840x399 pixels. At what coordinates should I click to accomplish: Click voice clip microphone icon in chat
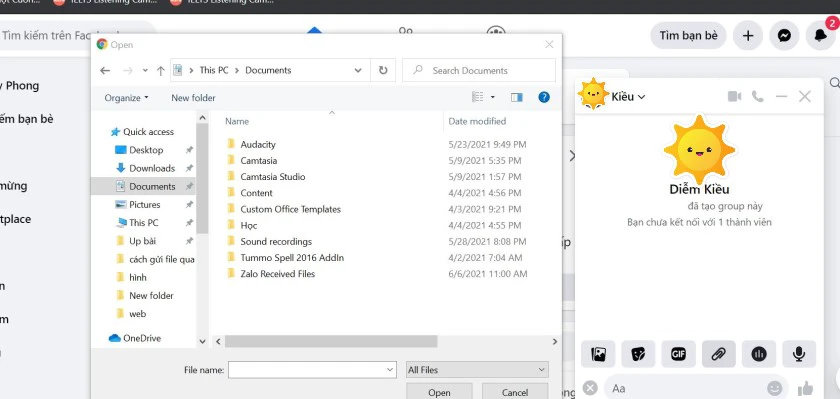coord(799,354)
